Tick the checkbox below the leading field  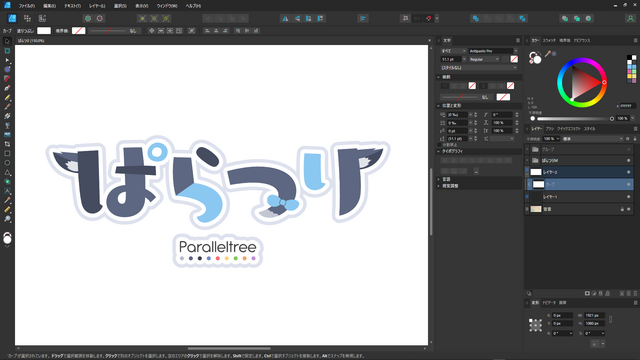pos(440,145)
